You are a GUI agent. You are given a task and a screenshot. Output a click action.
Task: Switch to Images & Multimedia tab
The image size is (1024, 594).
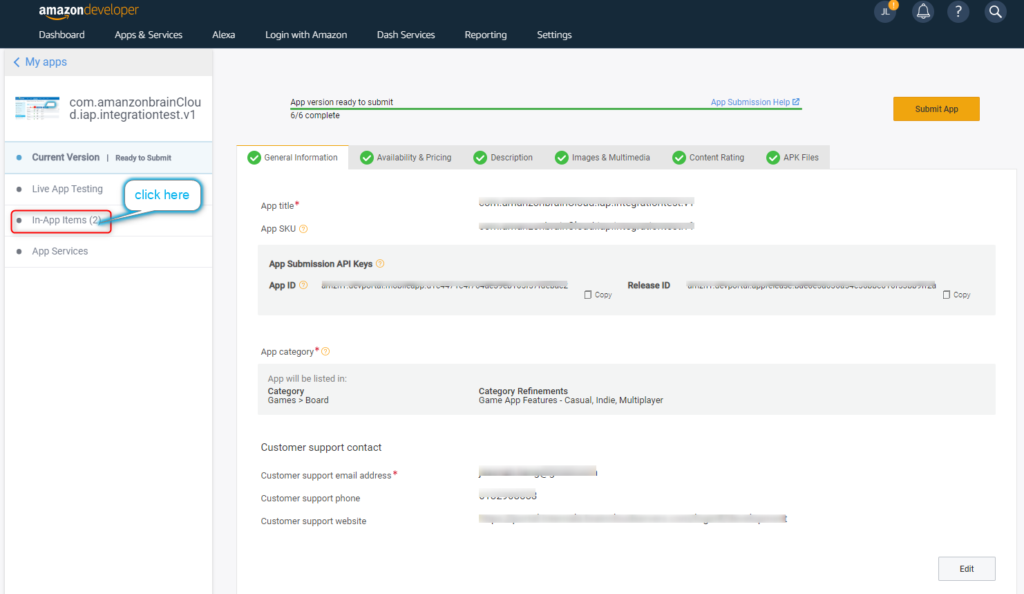tap(602, 157)
